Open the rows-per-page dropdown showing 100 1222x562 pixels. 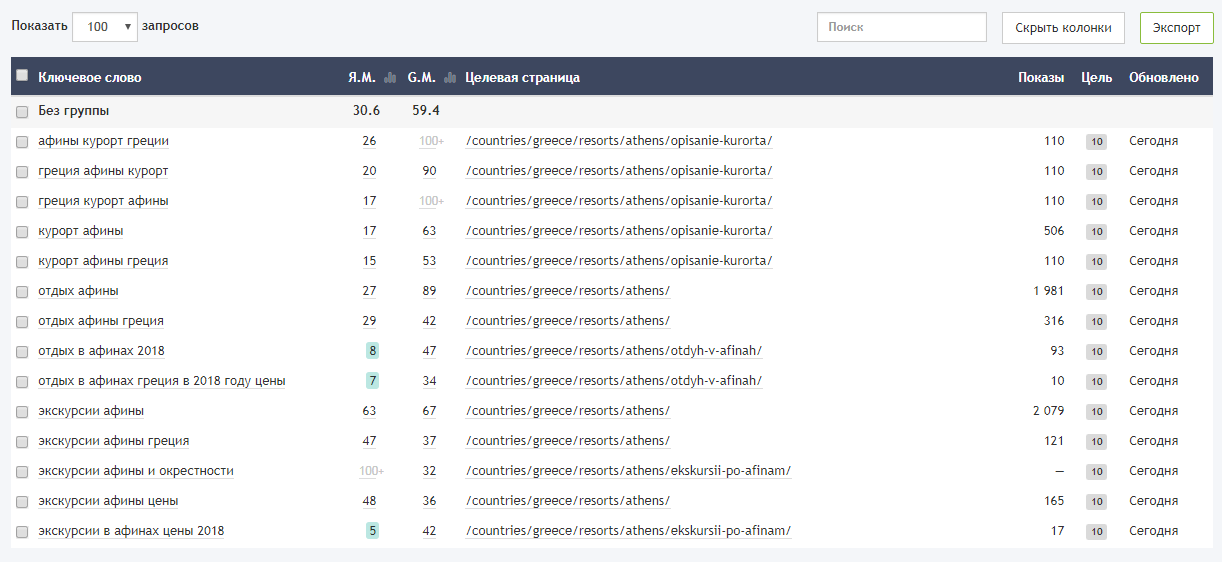click(104, 27)
